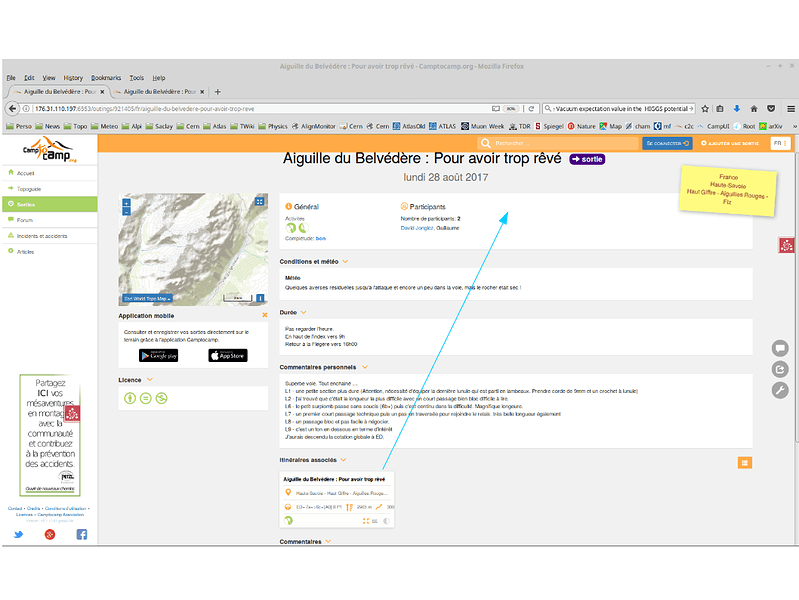Zoom in on the map with the plus button
This screenshot has height=600, width=799.
[126, 202]
